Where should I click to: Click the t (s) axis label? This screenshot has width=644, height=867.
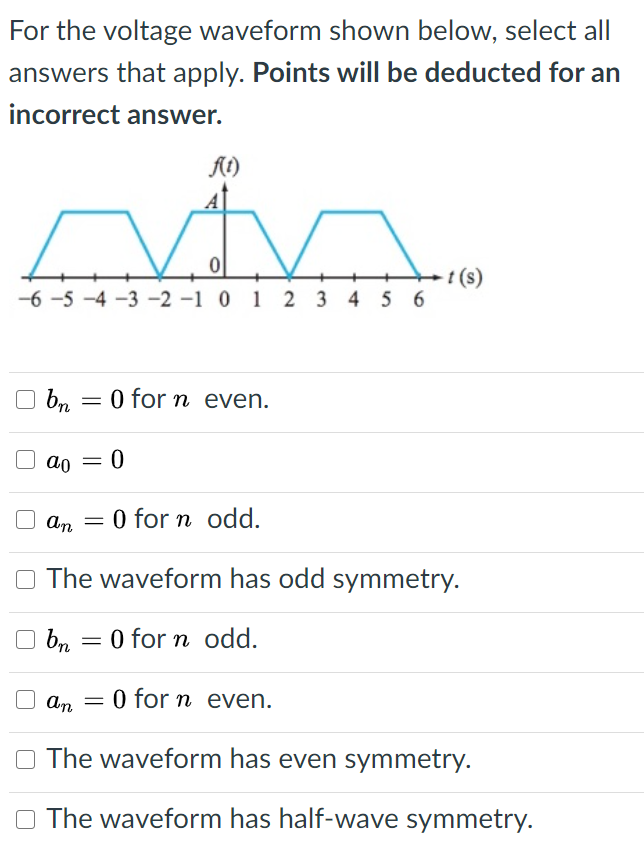coord(464,277)
